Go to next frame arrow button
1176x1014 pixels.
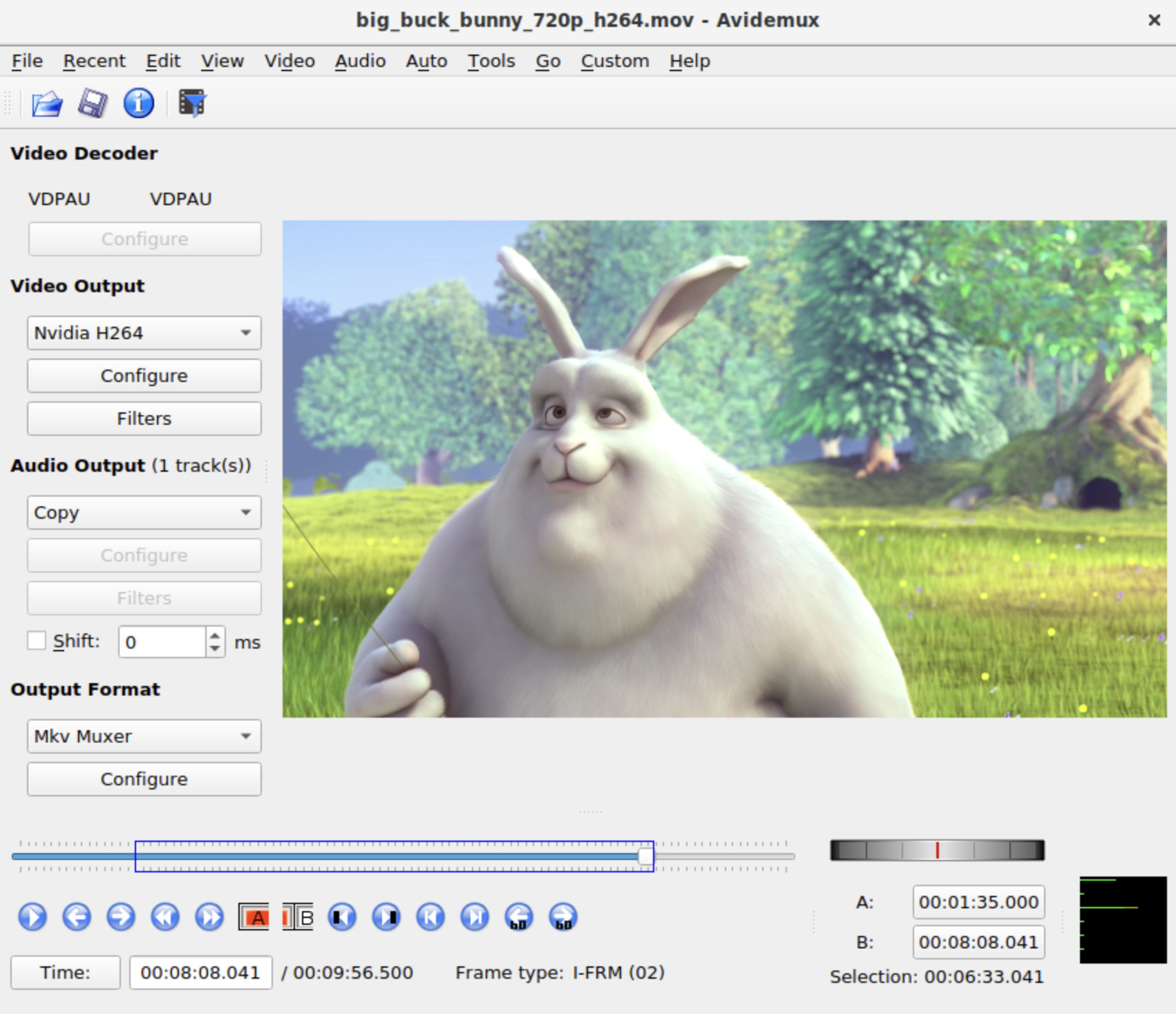(x=121, y=917)
